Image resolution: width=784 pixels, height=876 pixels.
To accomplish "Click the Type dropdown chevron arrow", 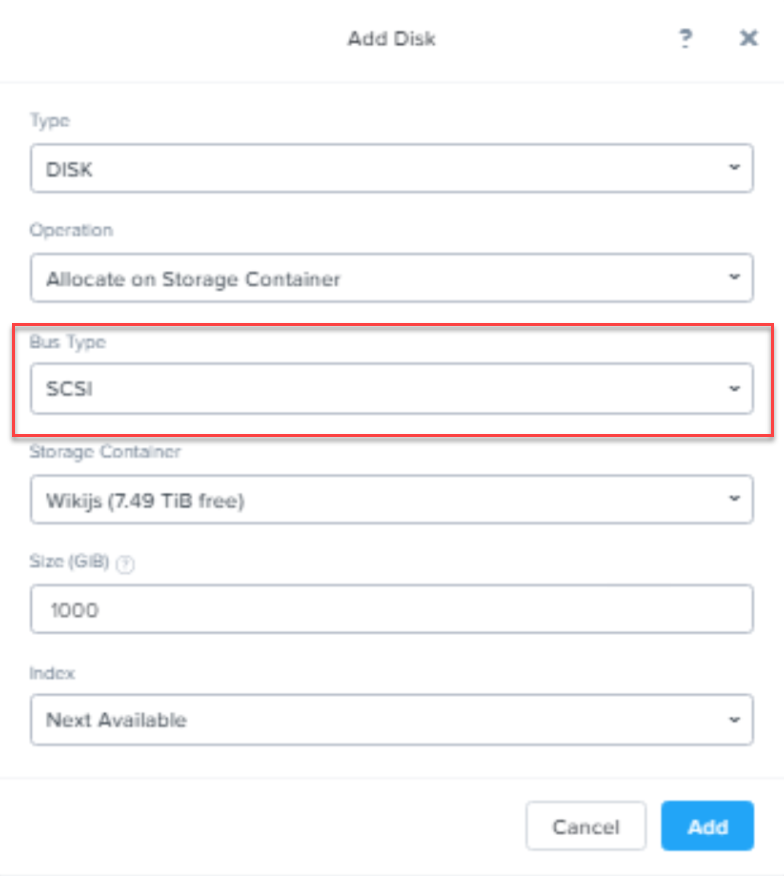I will [x=734, y=168].
